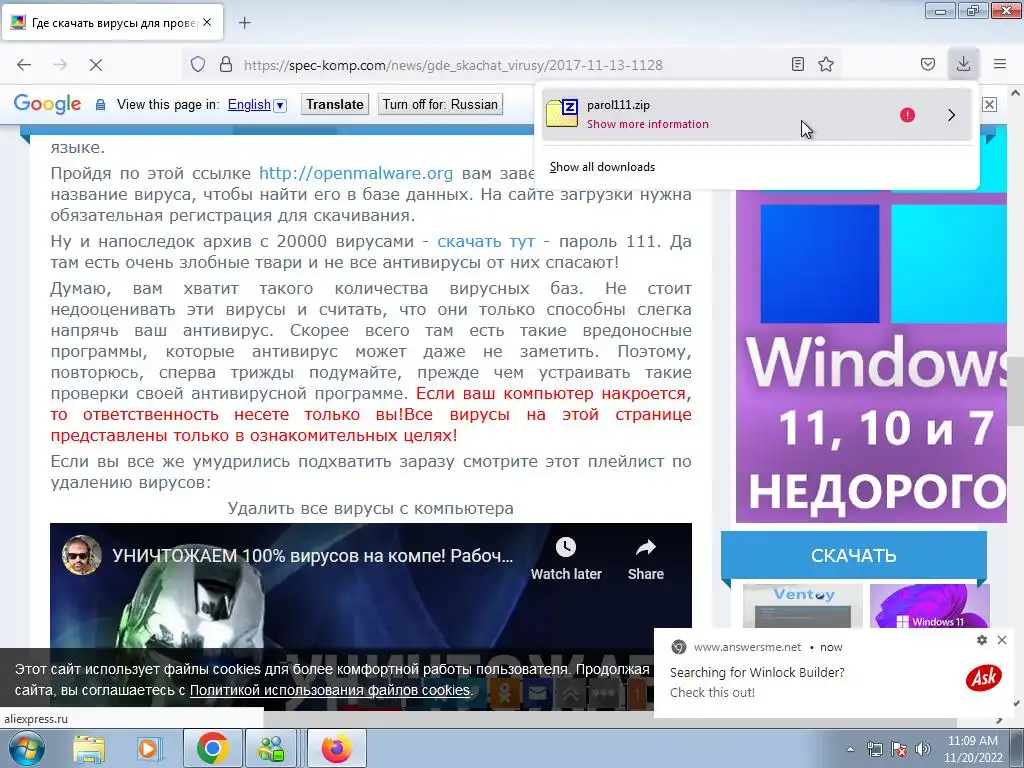1024x768 pixels.
Task: Open the Windows 11 thumbnail
Action: point(929,606)
